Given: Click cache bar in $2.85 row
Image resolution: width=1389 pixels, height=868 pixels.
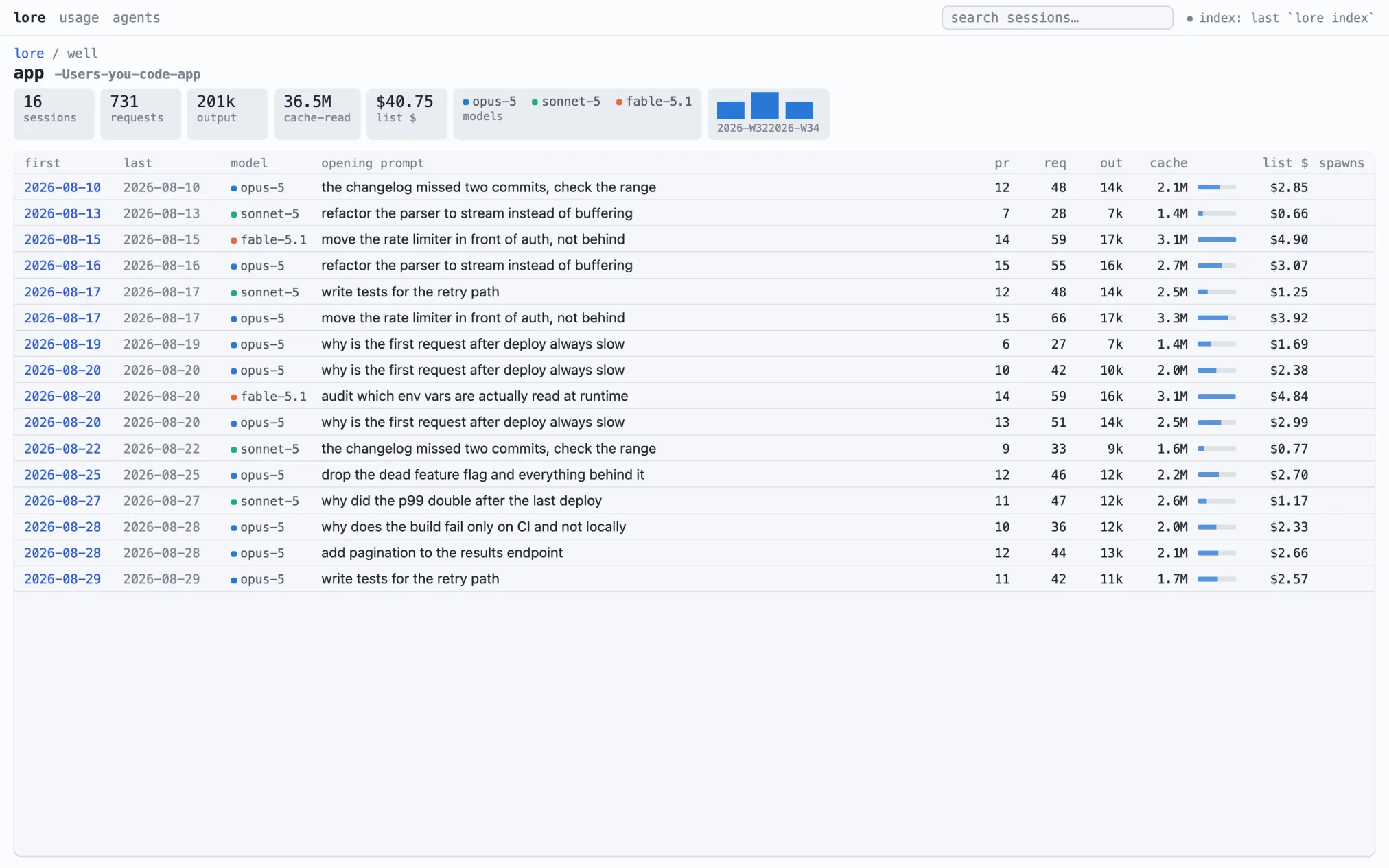Looking at the screenshot, I should pos(1217,187).
